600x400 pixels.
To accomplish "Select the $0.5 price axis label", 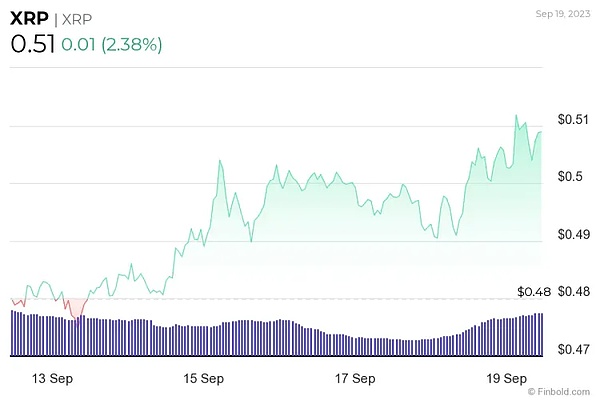I will pyautogui.click(x=570, y=177).
